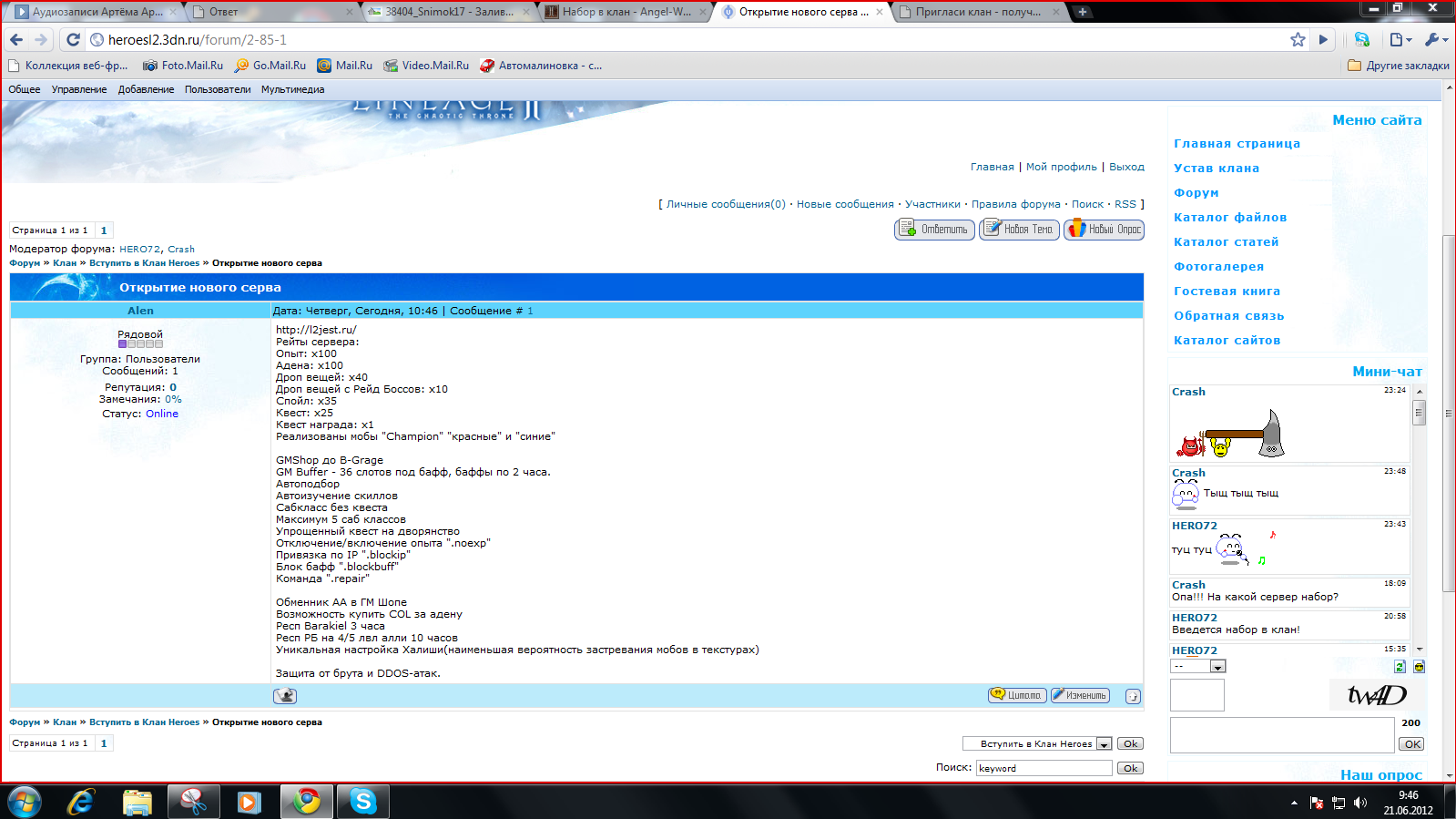Click the user profile icon under post
1456x819 pixels.
tap(285, 696)
